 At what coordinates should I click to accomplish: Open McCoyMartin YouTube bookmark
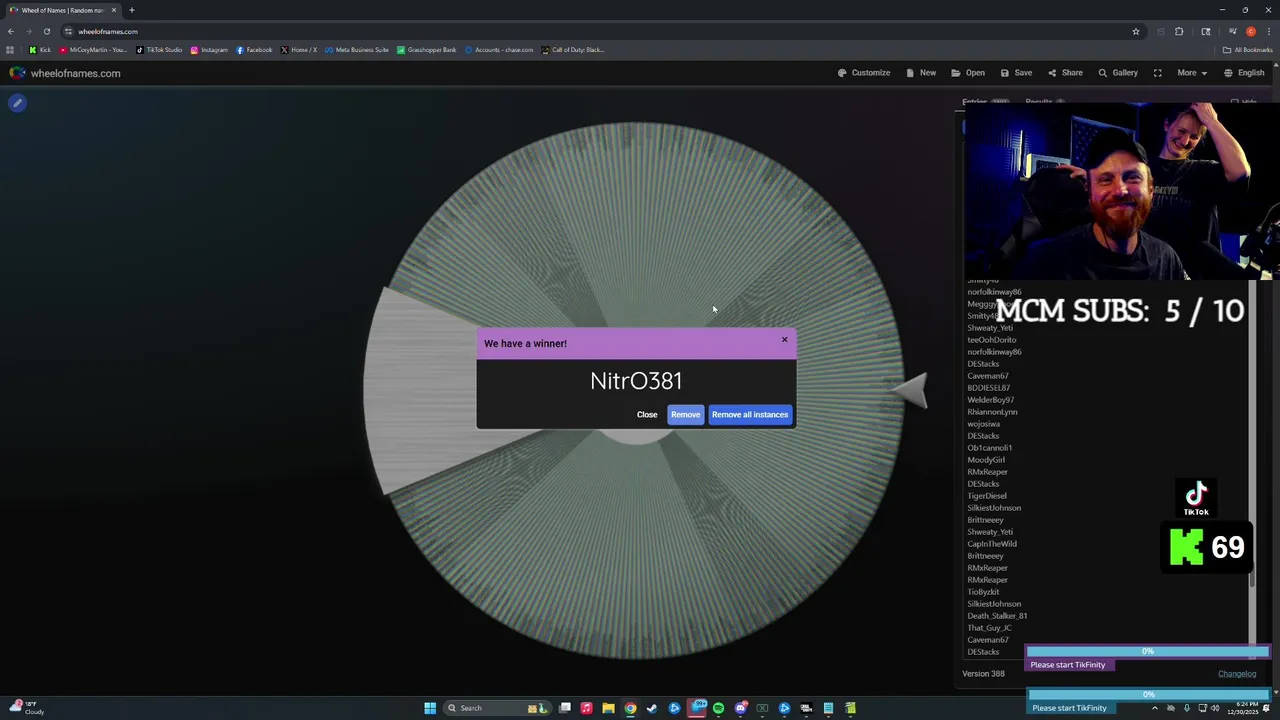coord(93,50)
